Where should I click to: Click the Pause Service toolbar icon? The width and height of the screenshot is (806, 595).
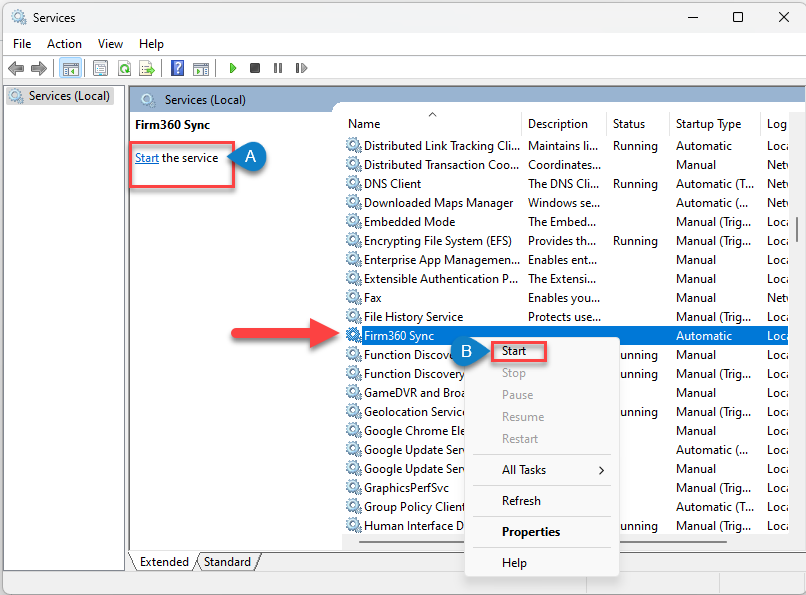tap(279, 67)
